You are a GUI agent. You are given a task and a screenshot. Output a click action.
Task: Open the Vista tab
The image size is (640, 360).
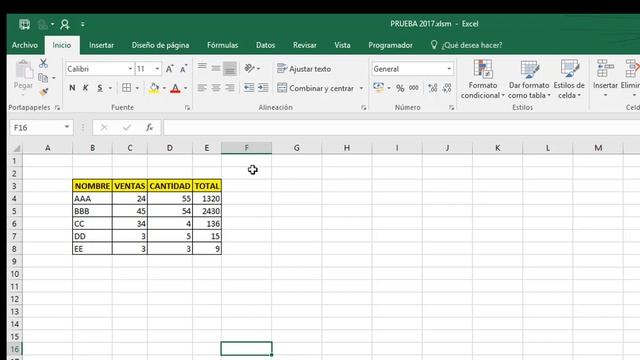point(342,45)
